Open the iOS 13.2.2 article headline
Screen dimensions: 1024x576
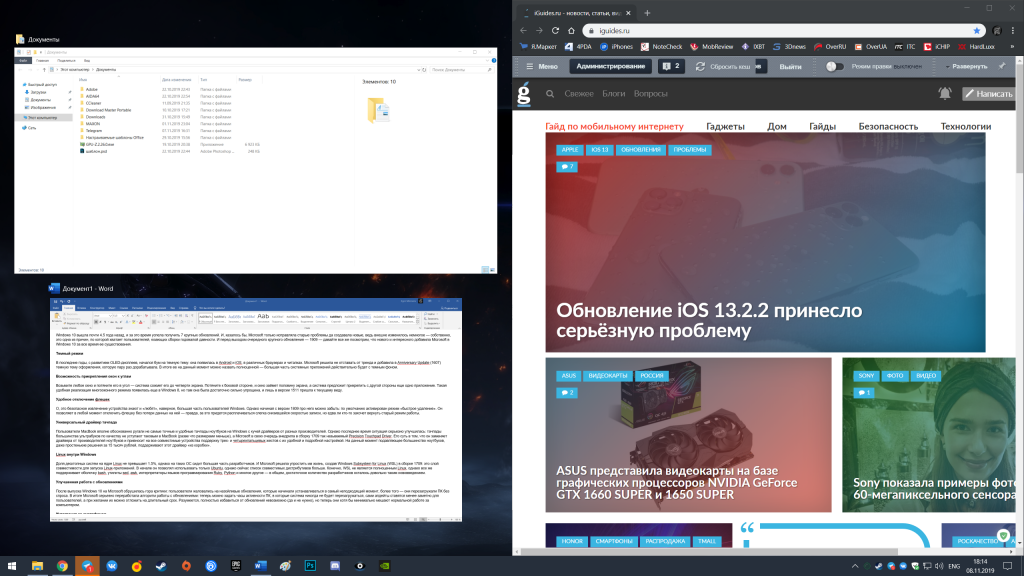tap(709, 320)
